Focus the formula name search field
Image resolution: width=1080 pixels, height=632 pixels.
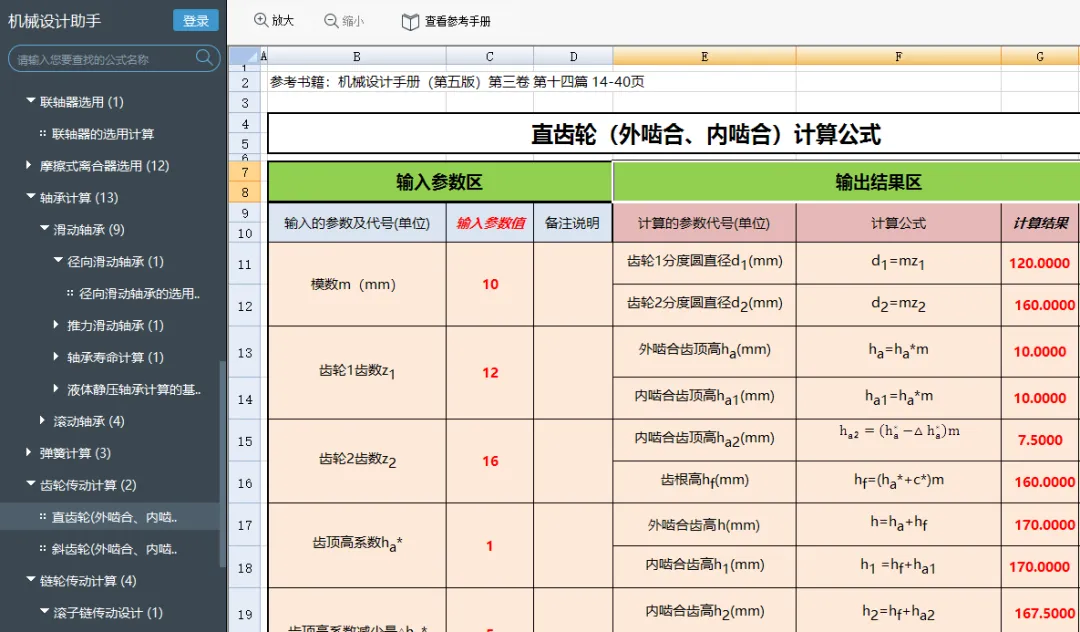[114, 59]
